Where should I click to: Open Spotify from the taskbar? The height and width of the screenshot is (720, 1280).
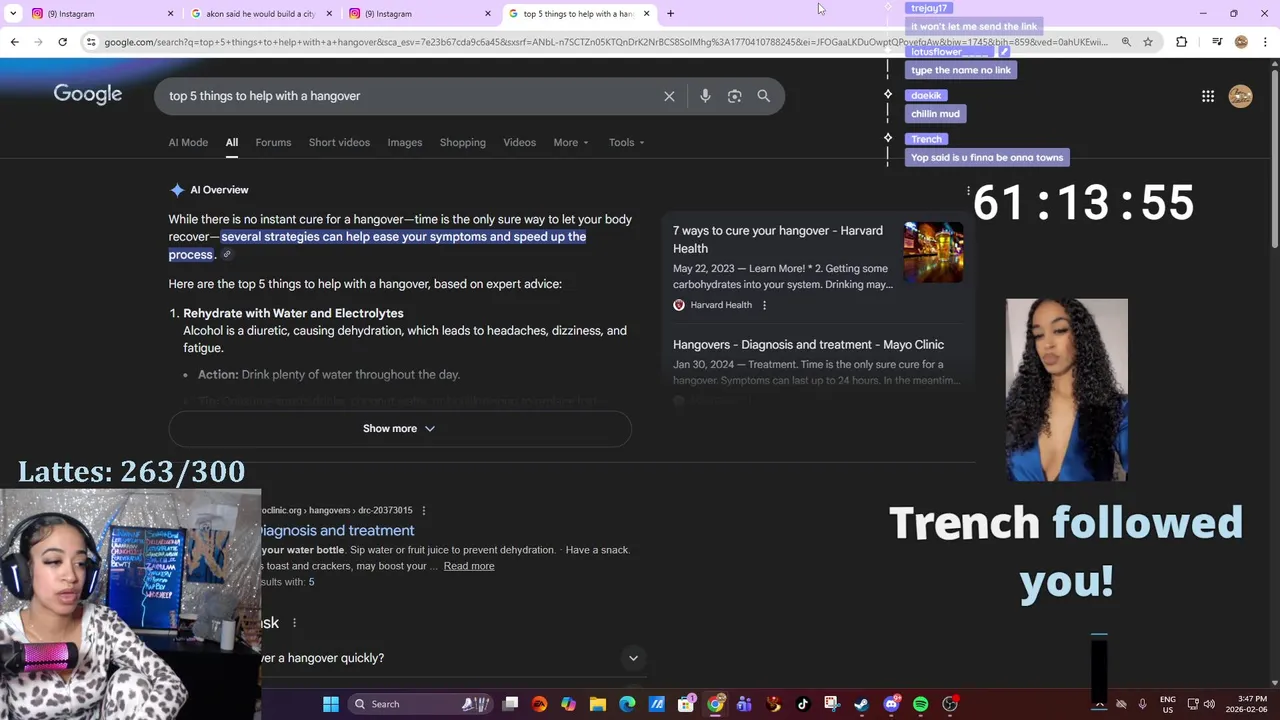pos(920,704)
